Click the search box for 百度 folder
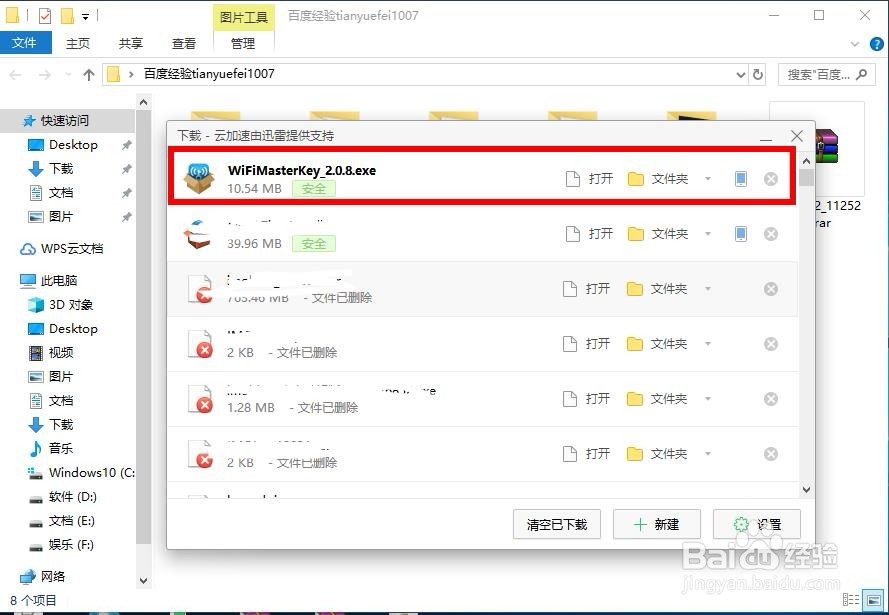The width and height of the screenshot is (889, 615). tap(827, 74)
